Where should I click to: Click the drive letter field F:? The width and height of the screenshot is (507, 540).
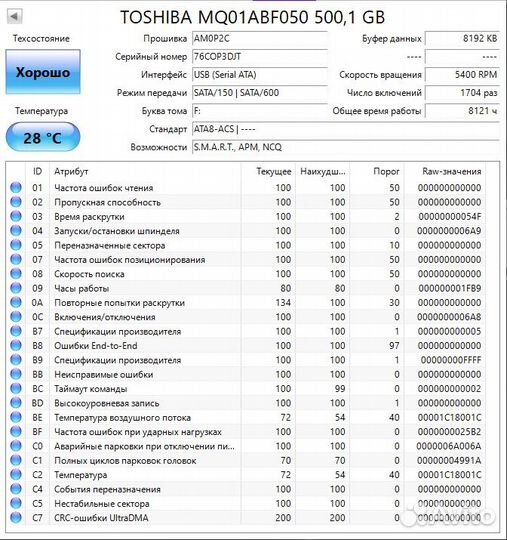(260, 111)
